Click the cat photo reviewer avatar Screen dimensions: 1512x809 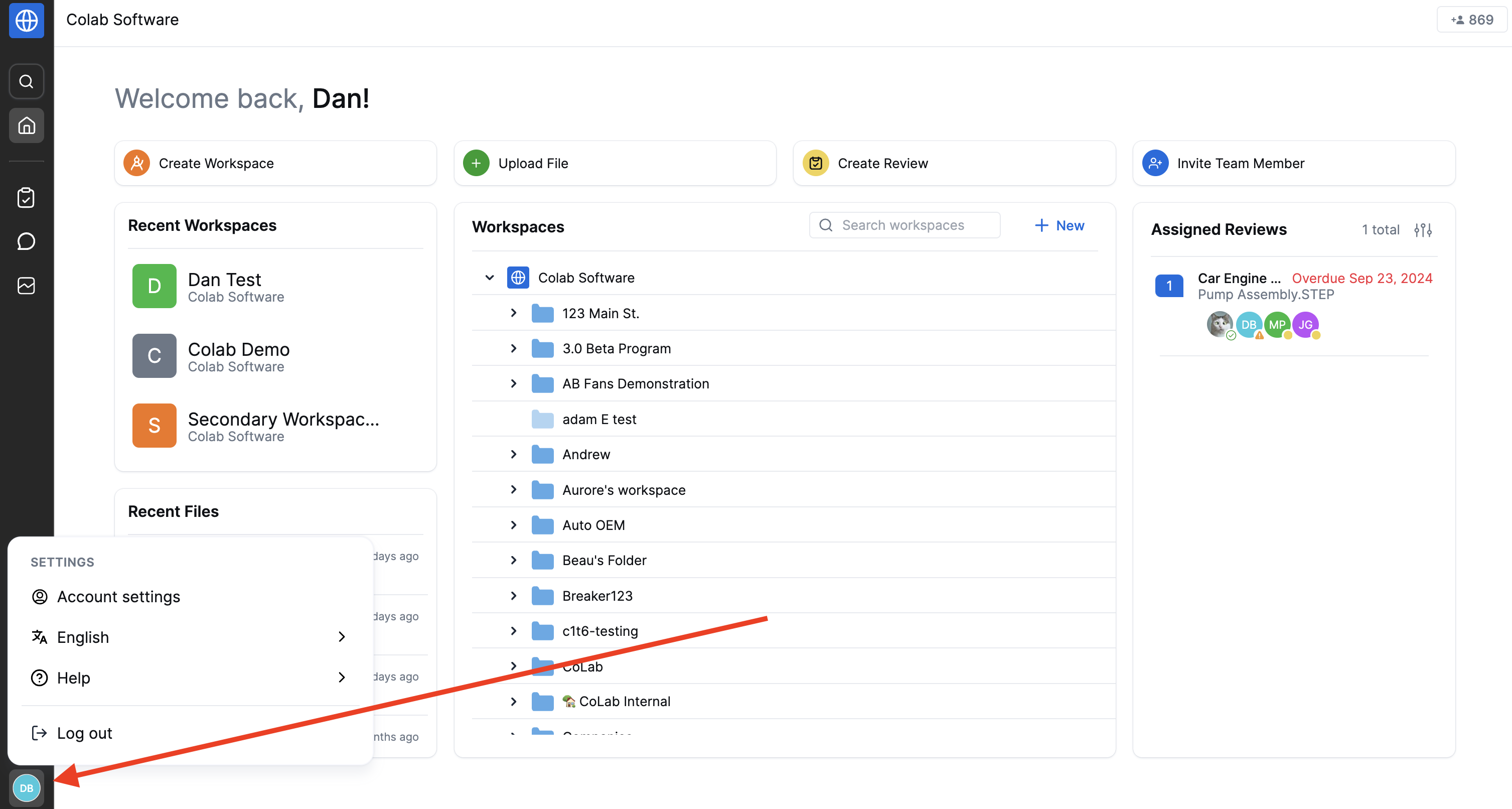(x=1220, y=325)
